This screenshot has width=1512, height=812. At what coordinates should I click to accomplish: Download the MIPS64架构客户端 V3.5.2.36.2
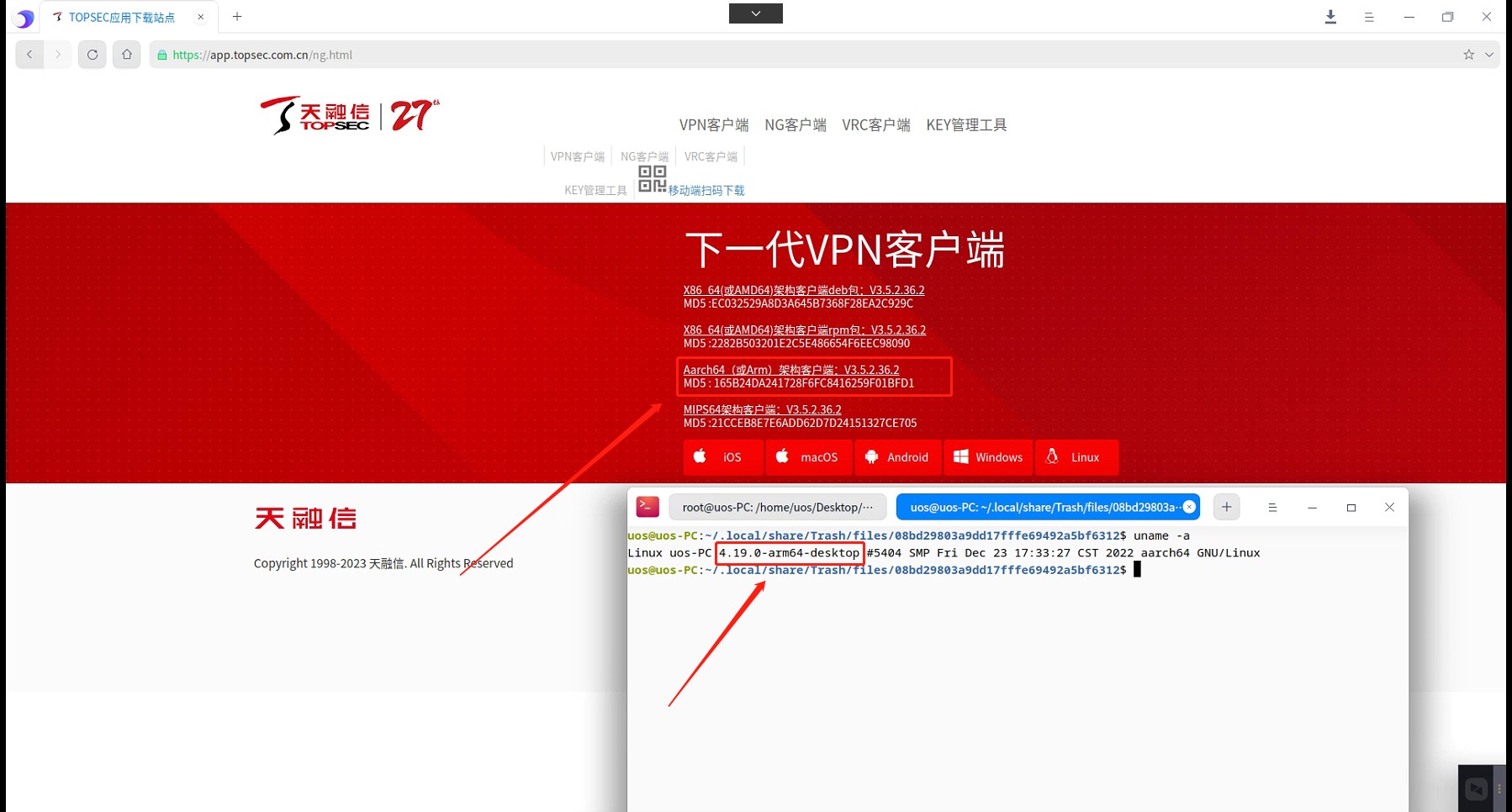tap(762, 409)
